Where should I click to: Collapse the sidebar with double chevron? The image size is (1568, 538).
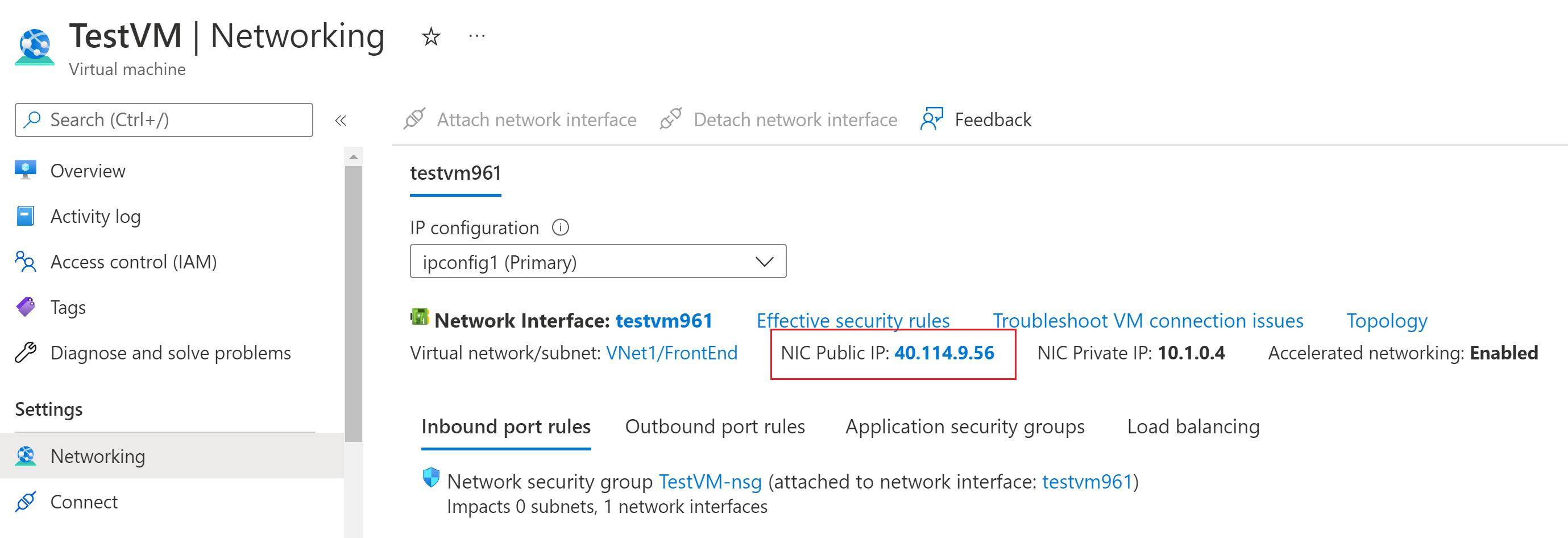click(x=340, y=120)
